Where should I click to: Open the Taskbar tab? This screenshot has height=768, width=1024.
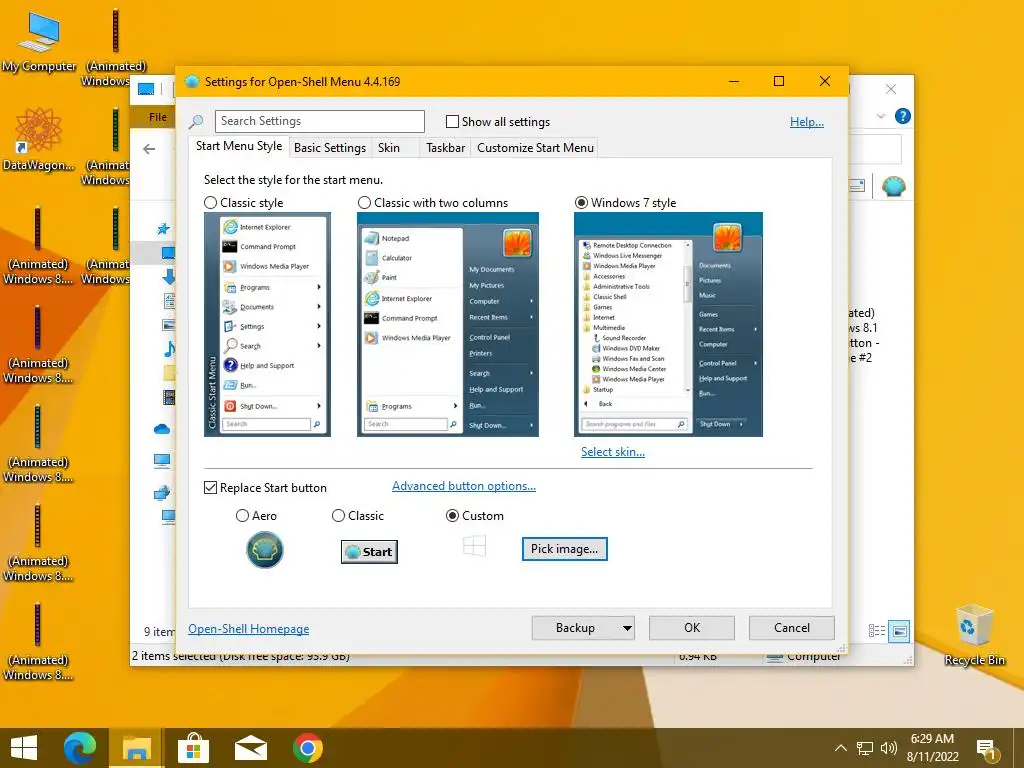pyautogui.click(x=445, y=148)
